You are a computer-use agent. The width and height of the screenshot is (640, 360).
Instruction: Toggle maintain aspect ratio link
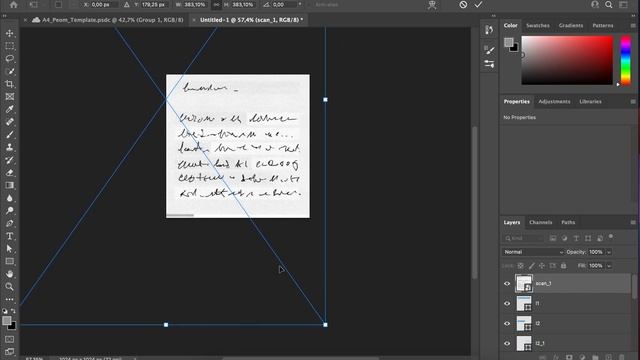click(x=216, y=4)
